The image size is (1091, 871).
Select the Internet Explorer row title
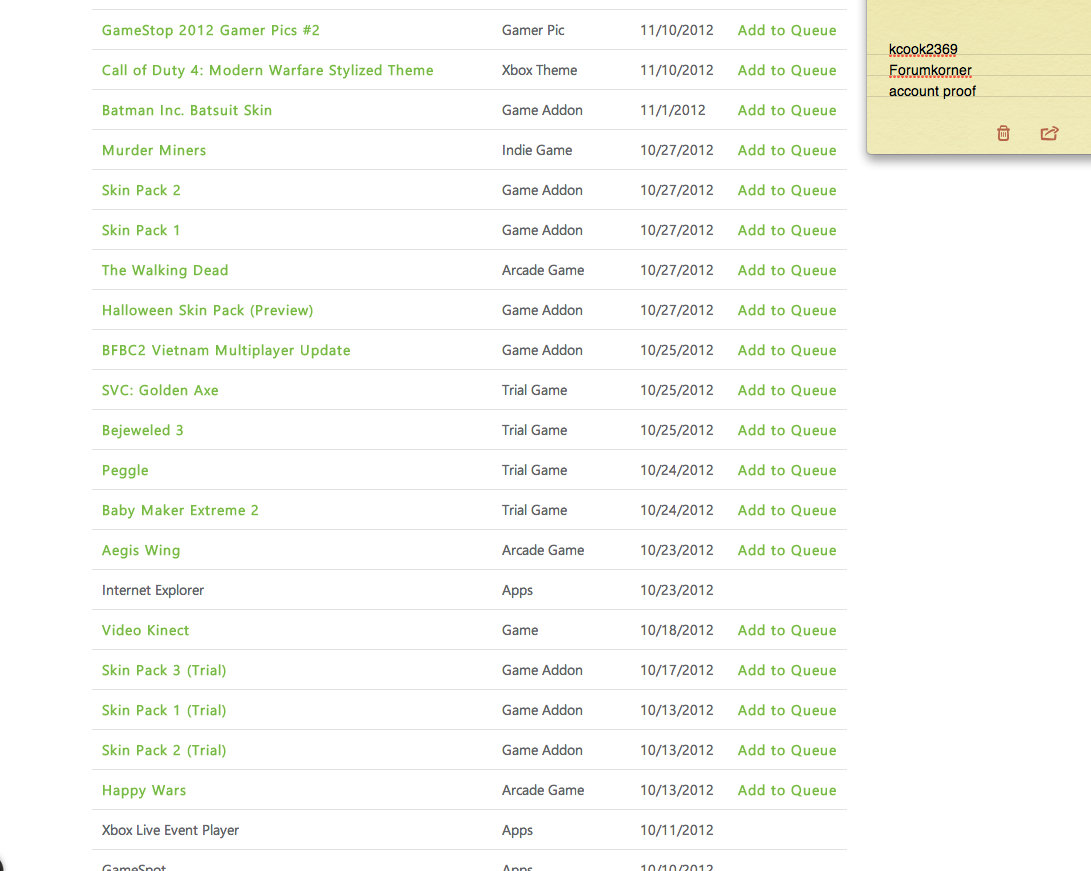click(x=152, y=590)
